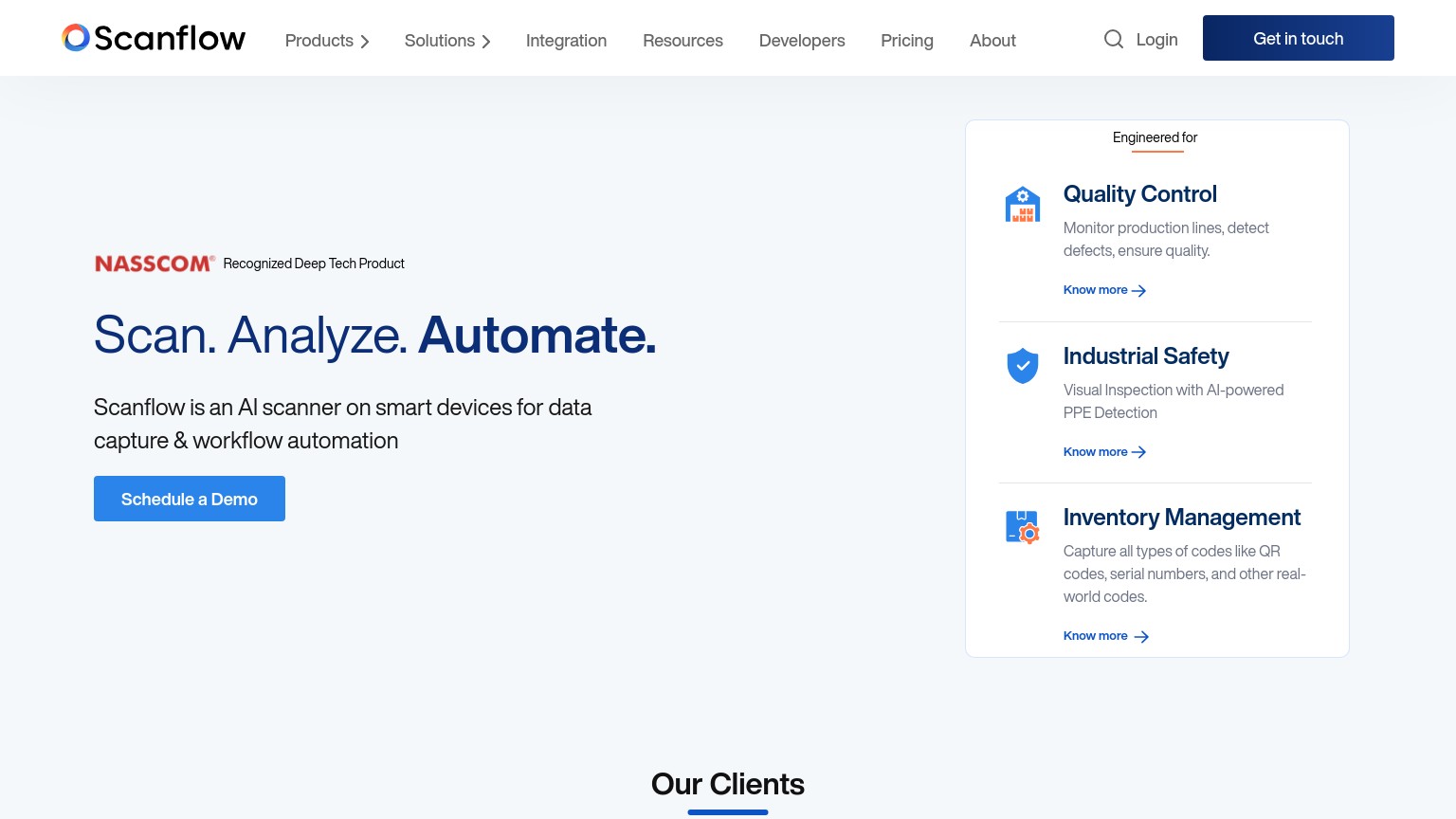Open the Integration menu item

[x=566, y=41]
